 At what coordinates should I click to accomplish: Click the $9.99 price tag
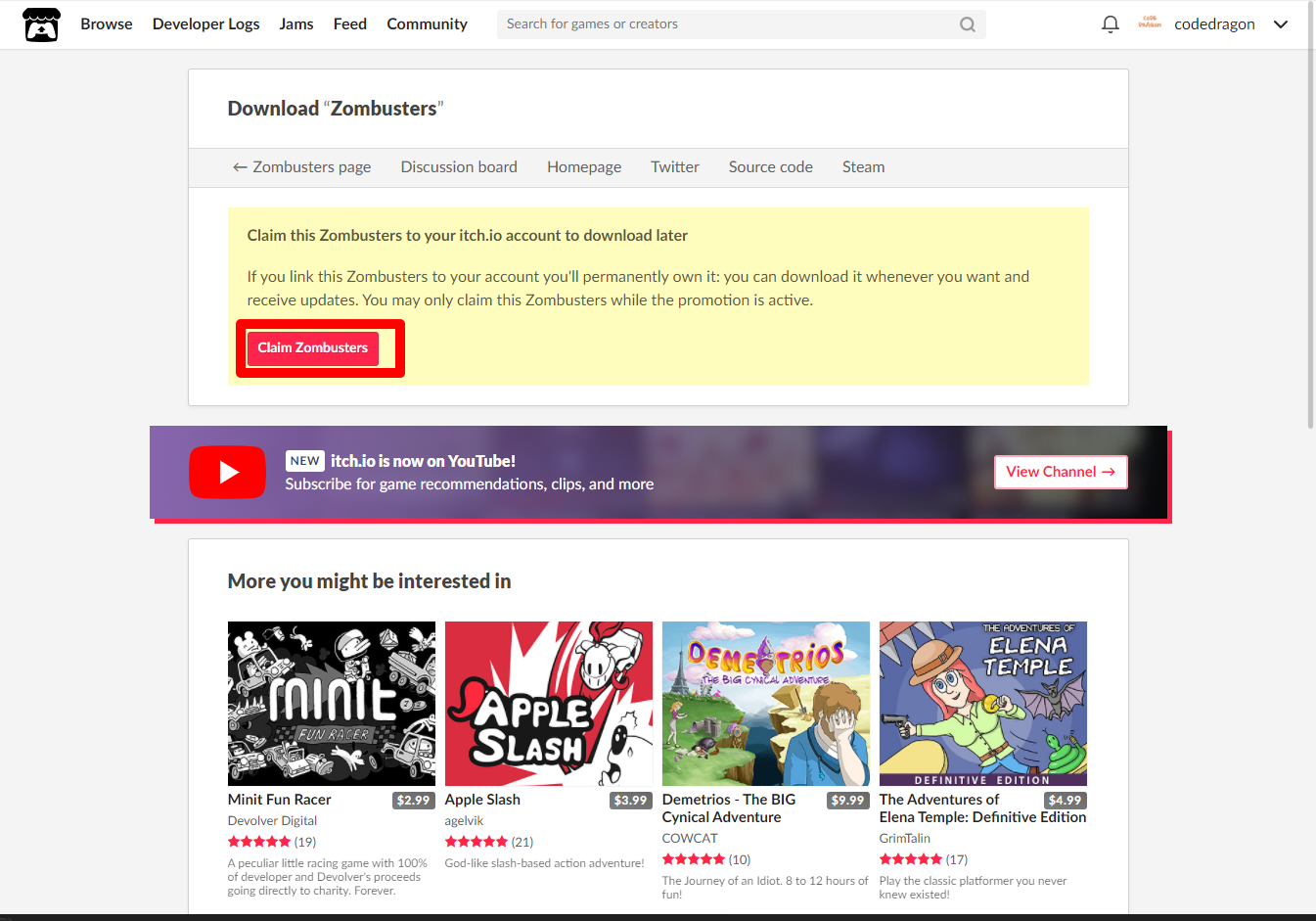tap(847, 801)
